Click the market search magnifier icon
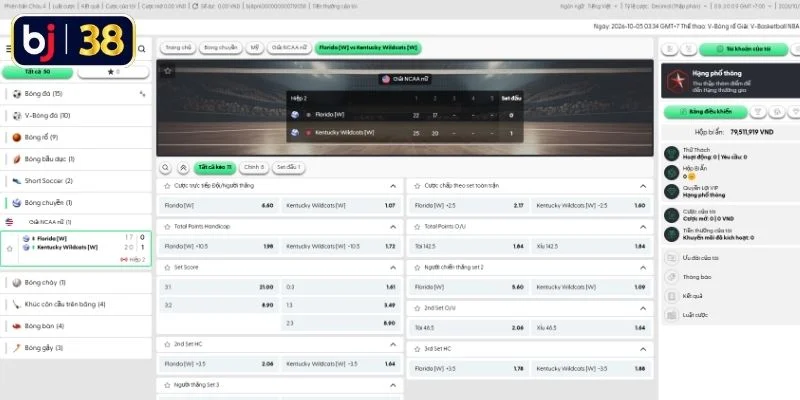800x400 pixels. [x=165, y=168]
